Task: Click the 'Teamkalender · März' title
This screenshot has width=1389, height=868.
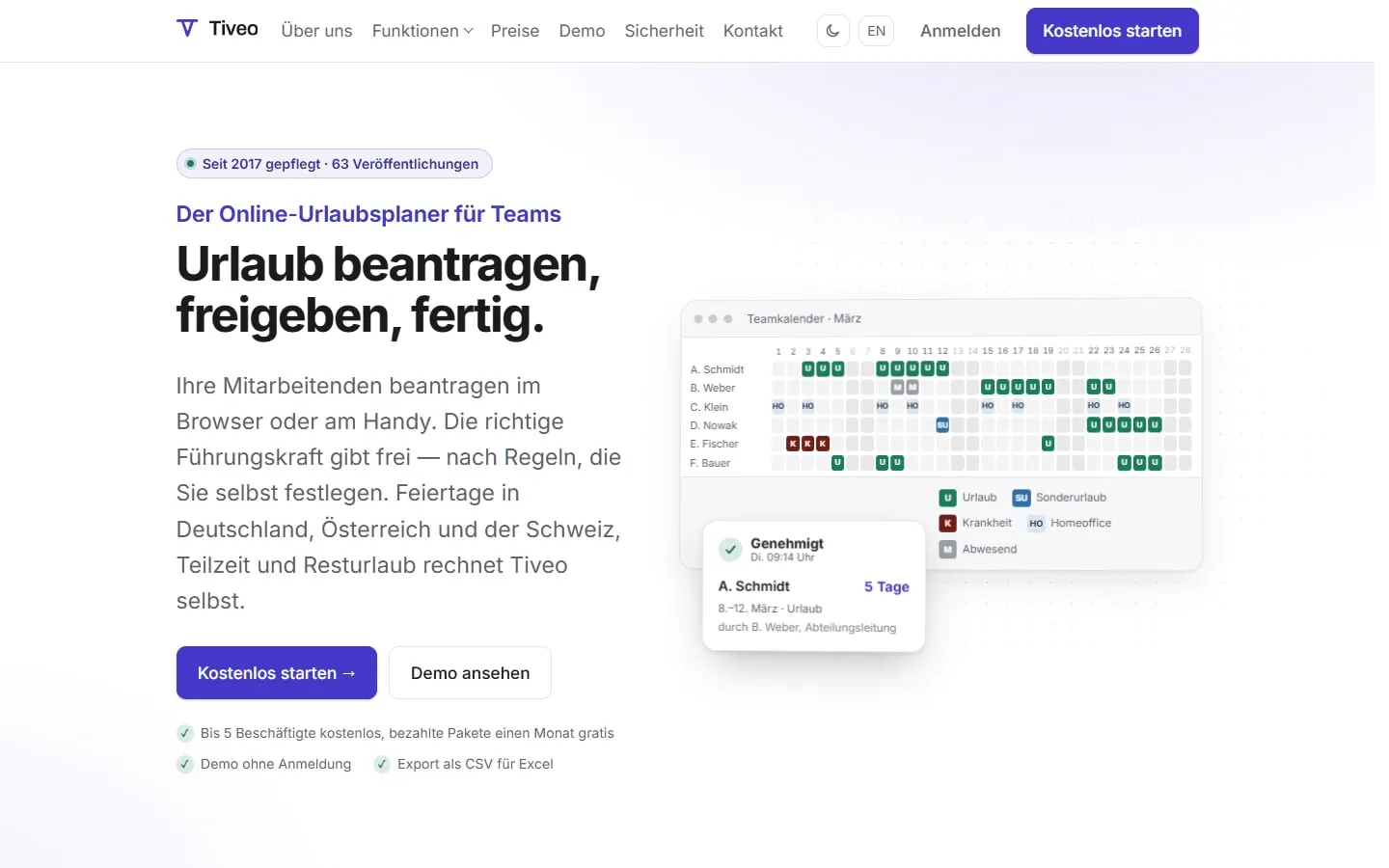Action: (803, 318)
